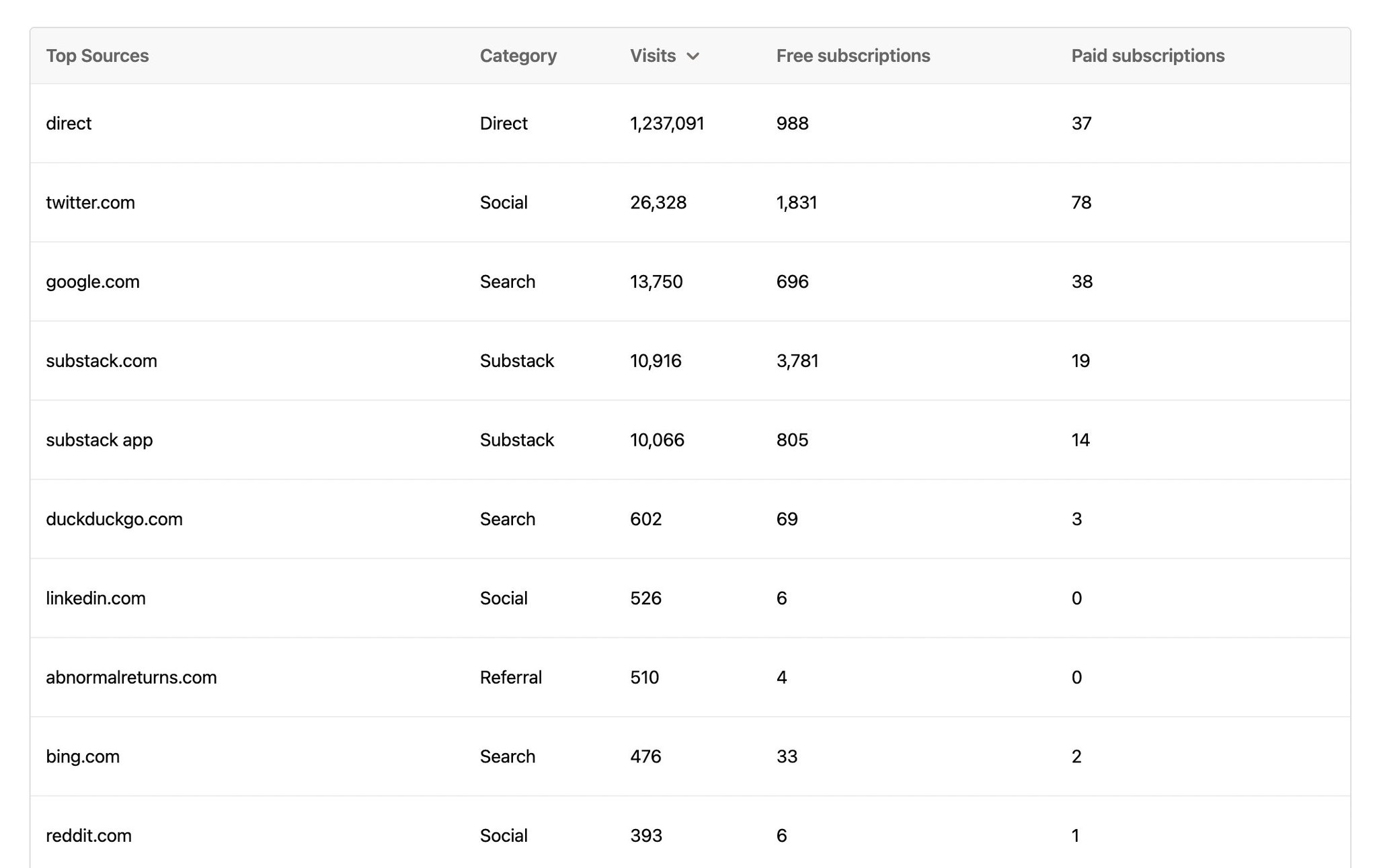The image size is (1377, 868).
Task: Click the Free subscriptions column header
Action: pos(853,56)
